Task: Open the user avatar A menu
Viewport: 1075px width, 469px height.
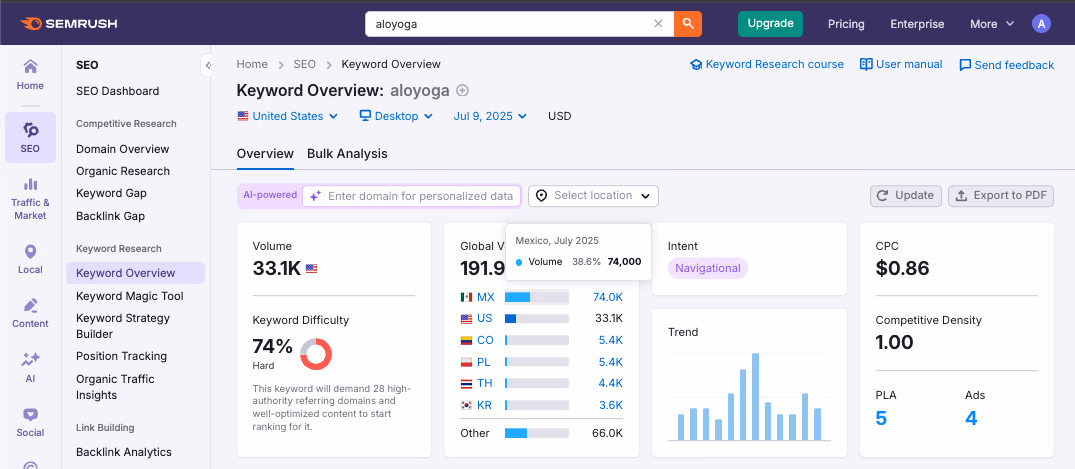Action: (x=1041, y=24)
